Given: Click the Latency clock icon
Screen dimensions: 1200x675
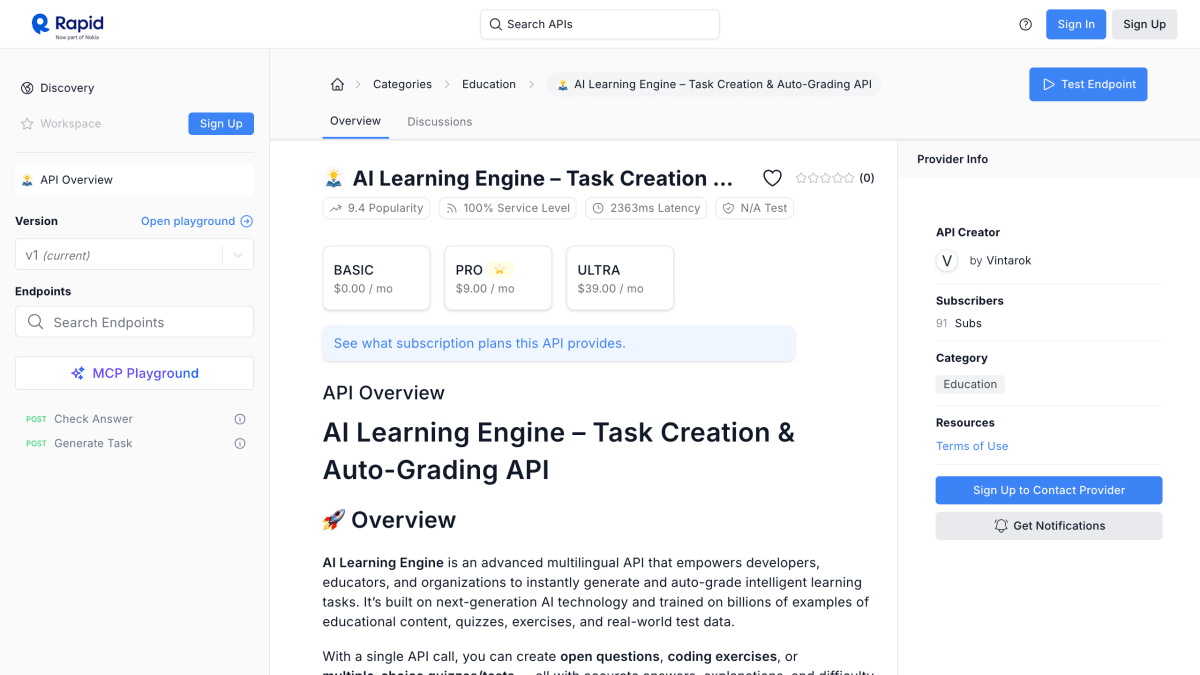Looking at the screenshot, I should (x=598, y=208).
